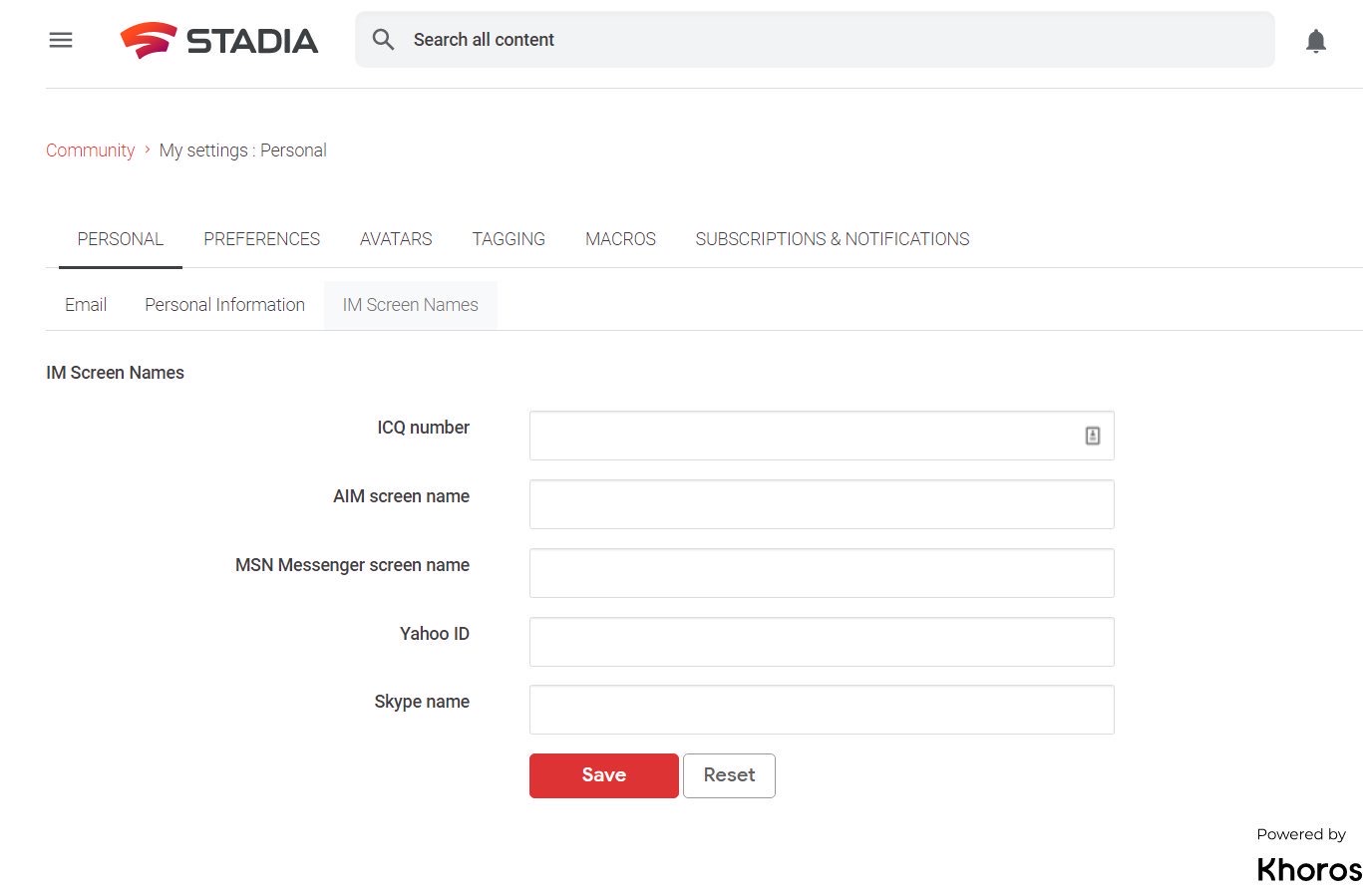Click the MSN Messenger screen name field
1363x896 pixels.
[821, 573]
